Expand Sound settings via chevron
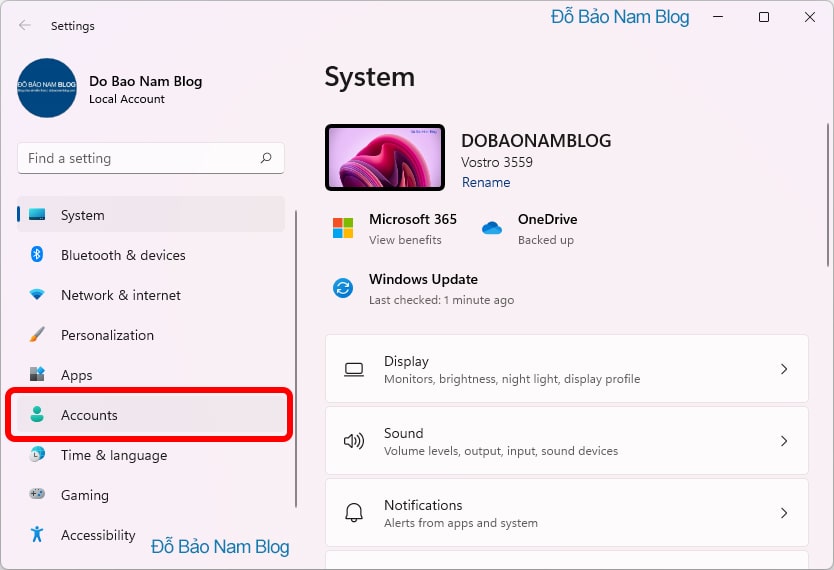This screenshot has width=834, height=570. pos(783,441)
